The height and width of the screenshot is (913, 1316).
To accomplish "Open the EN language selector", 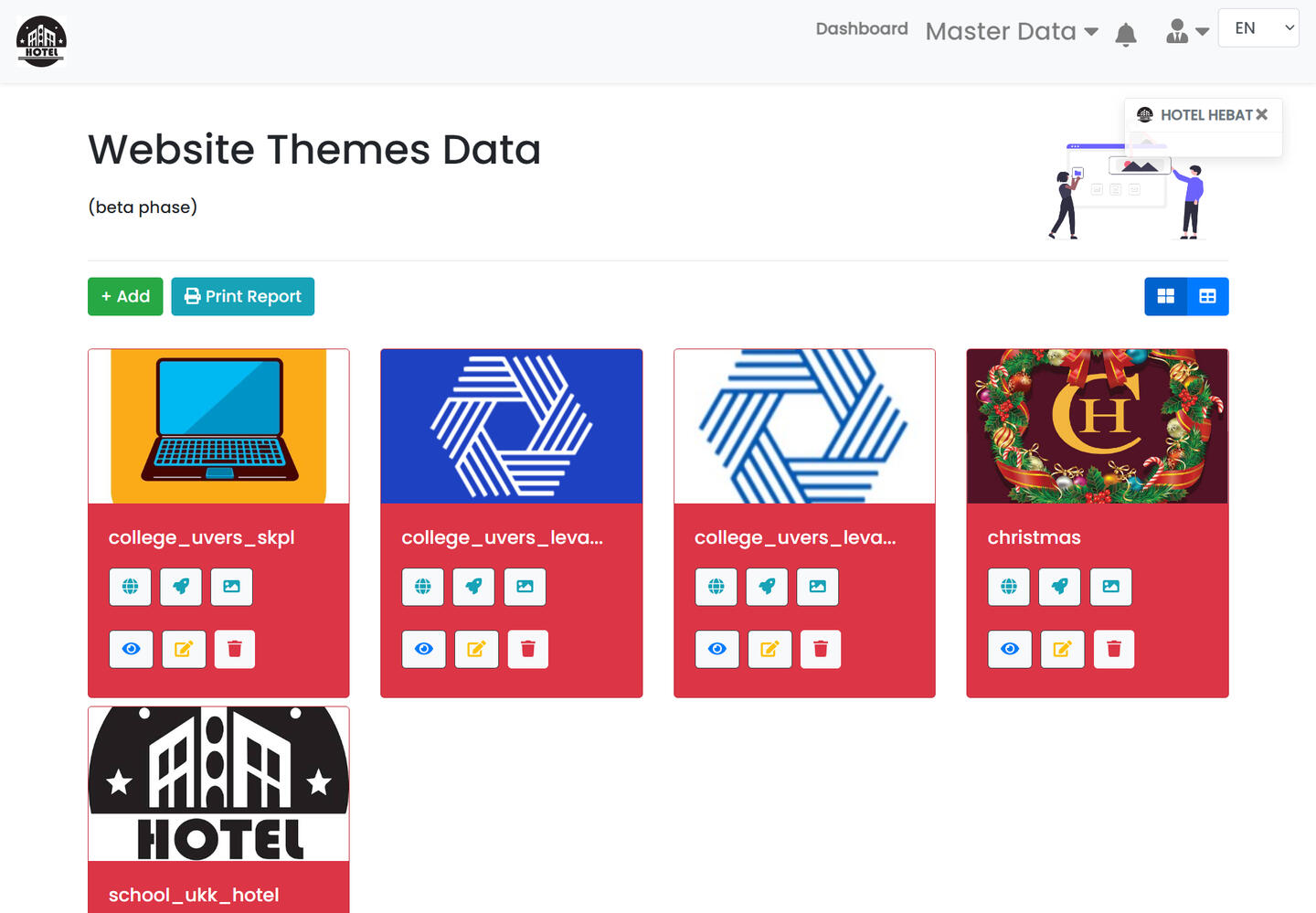I will coord(1258,28).
